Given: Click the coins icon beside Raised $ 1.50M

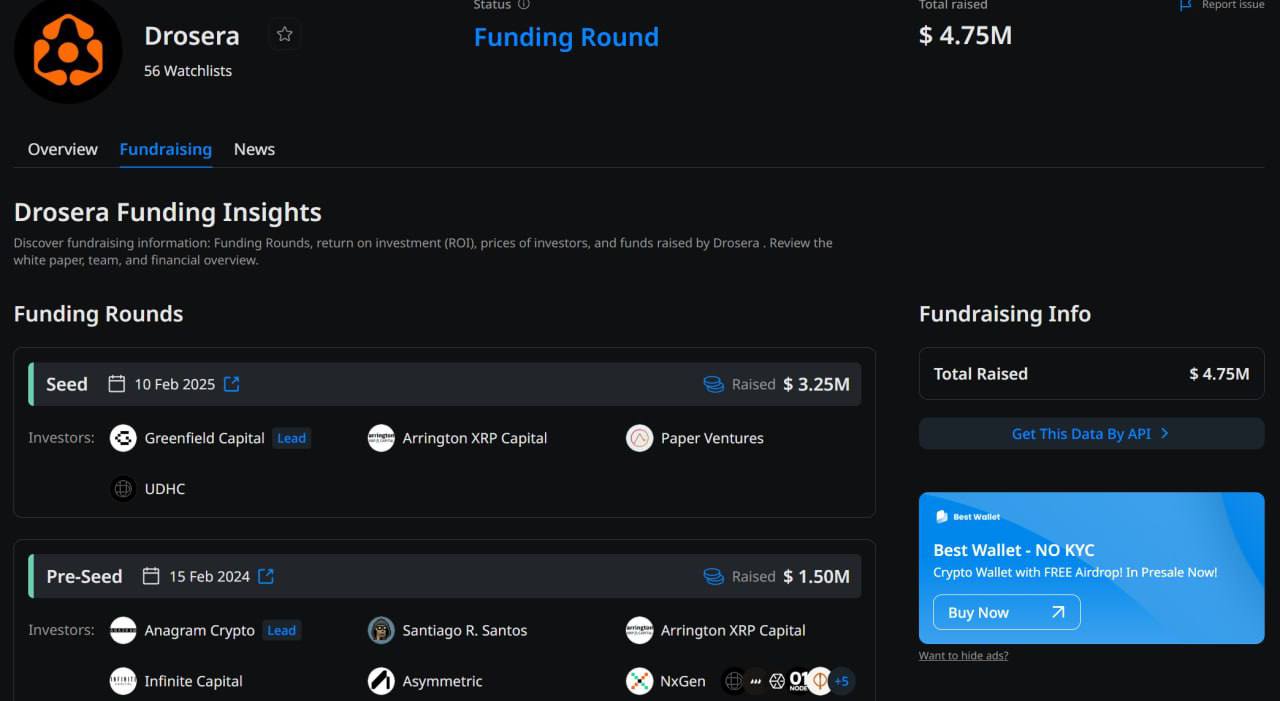Looking at the screenshot, I should coord(713,576).
